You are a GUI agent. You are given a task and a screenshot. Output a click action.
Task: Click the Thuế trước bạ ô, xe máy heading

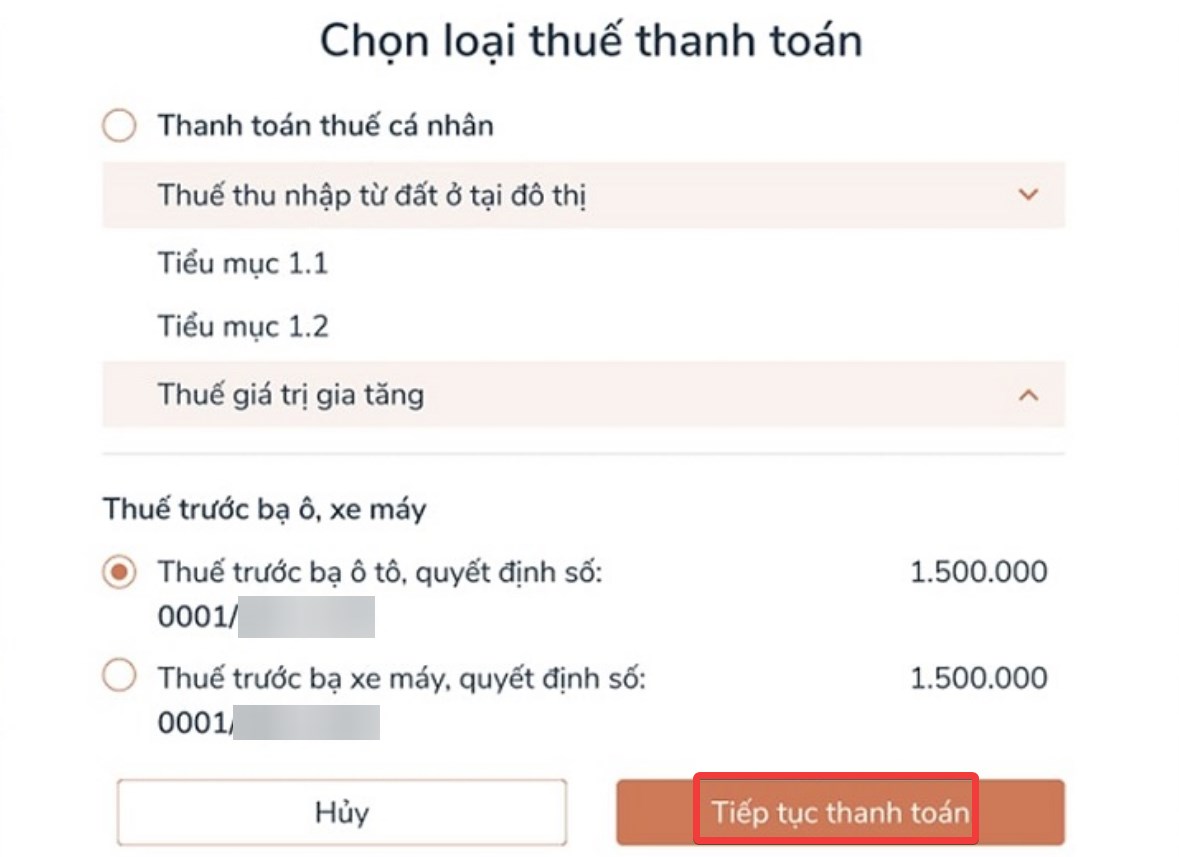click(262, 508)
